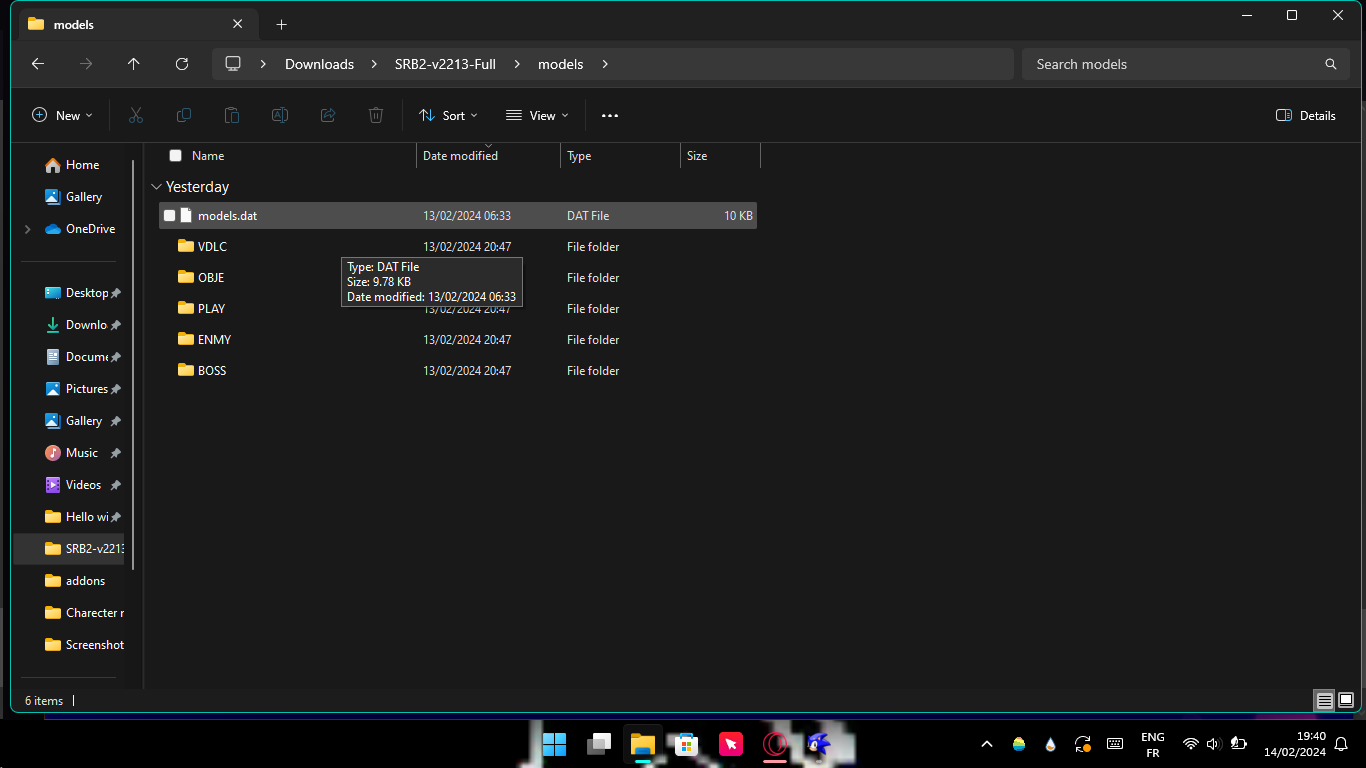
Task: Select the models tab
Action: tap(136, 24)
